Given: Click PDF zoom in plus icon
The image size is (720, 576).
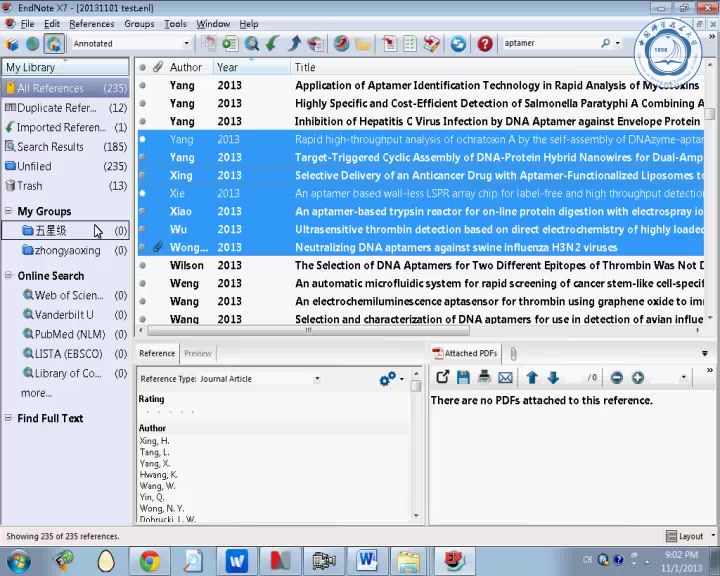Looking at the screenshot, I should 638,378.
